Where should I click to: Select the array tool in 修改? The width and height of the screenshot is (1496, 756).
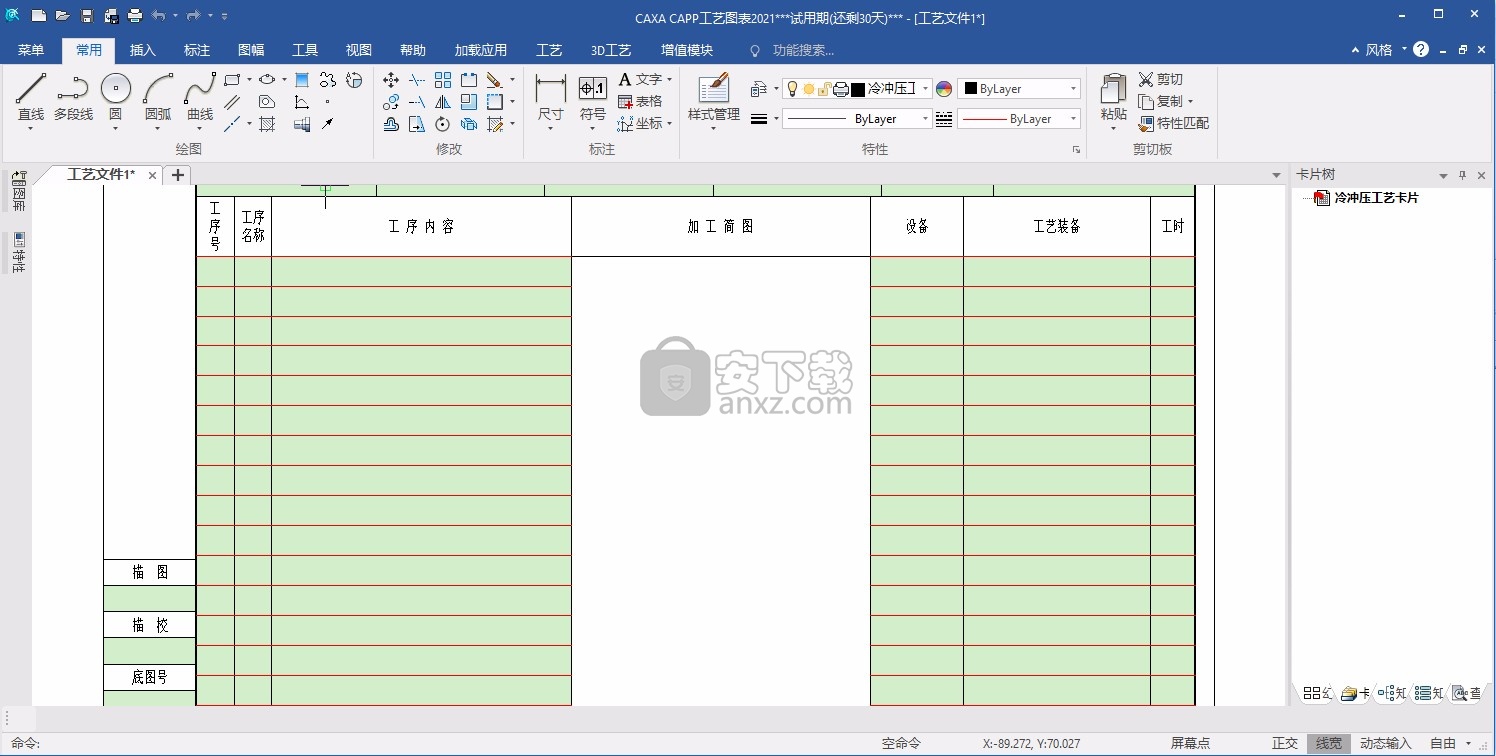(443, 79)
